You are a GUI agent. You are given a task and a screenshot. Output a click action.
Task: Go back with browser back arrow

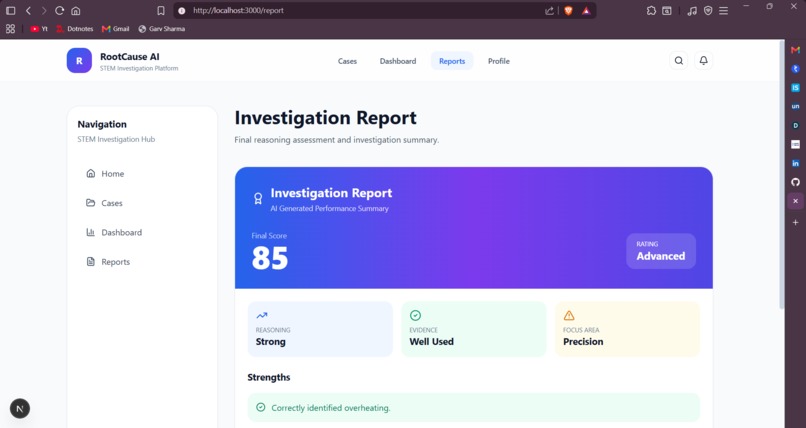coord(28,10)
